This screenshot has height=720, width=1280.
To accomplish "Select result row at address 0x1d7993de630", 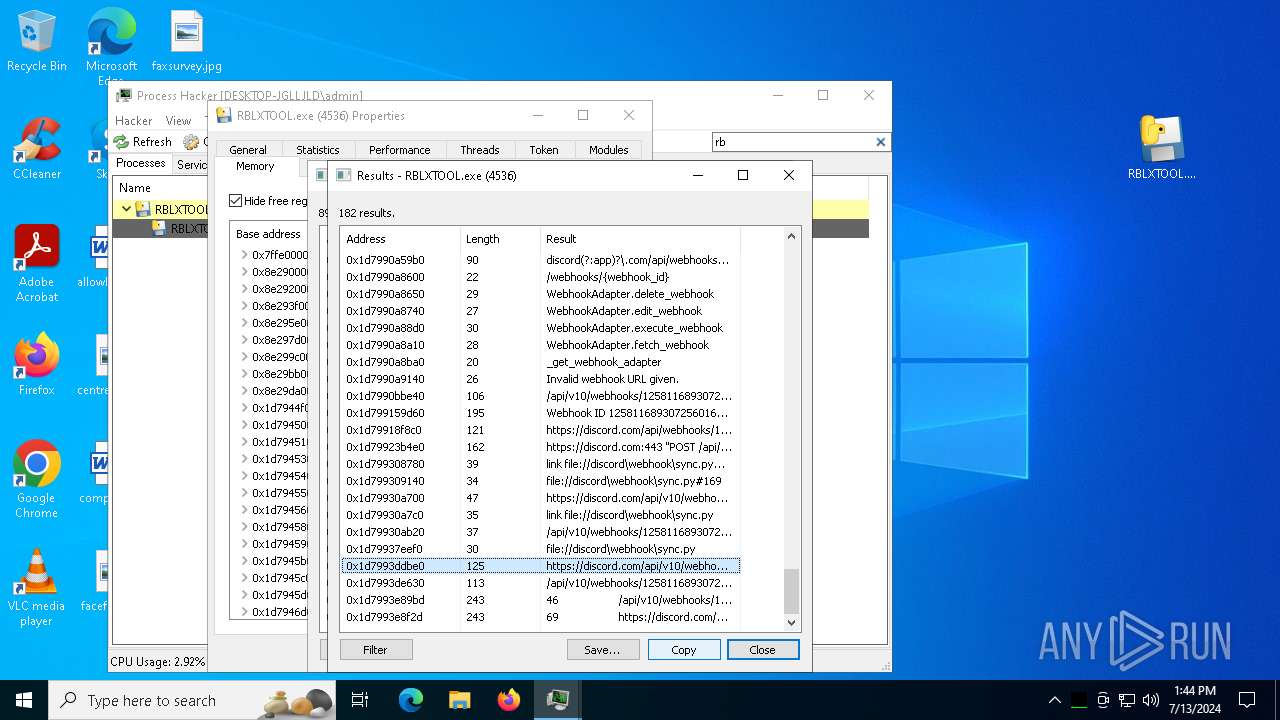I will (x=540, y=583).
